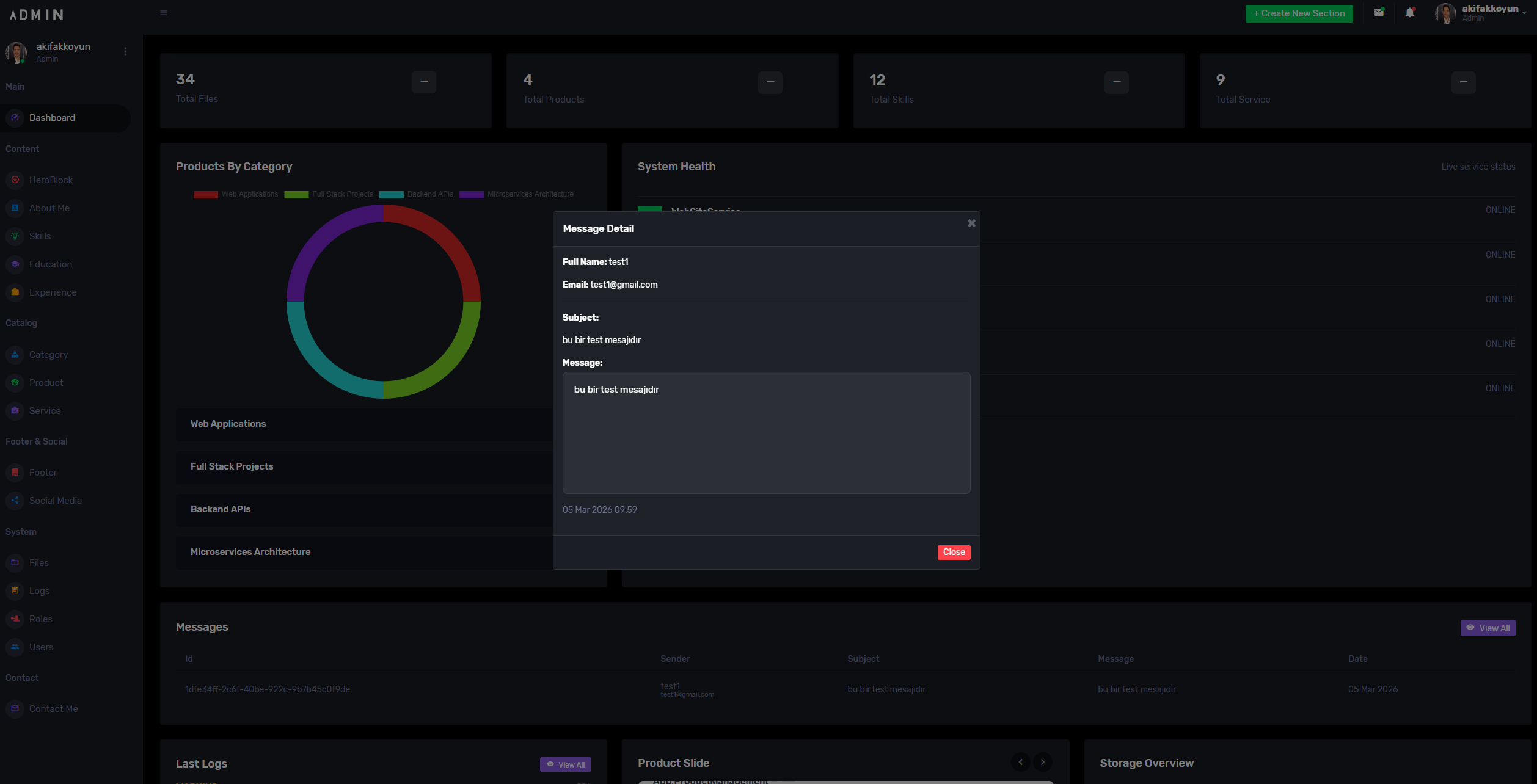Toggle the sidebar with the hamburger icon

(x=164, y=12)
